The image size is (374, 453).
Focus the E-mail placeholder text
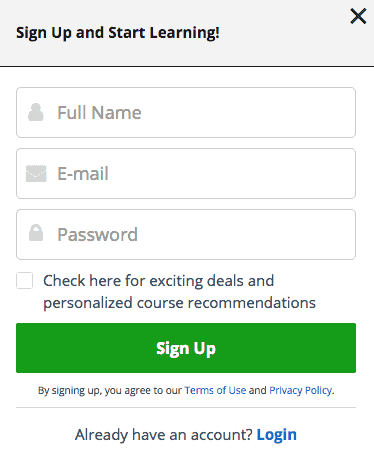(83, 174)
